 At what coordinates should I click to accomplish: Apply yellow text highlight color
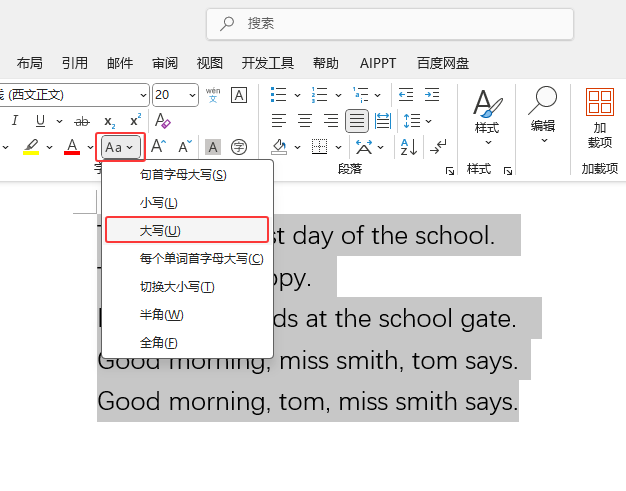[31, 147]
